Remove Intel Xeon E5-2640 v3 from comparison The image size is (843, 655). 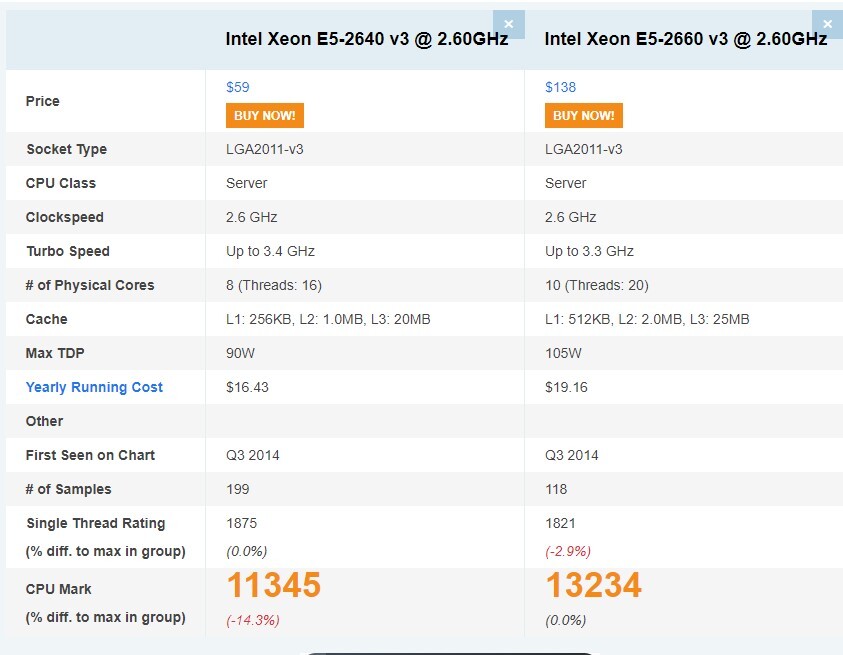pyautogui.click(x=509, y=23)
